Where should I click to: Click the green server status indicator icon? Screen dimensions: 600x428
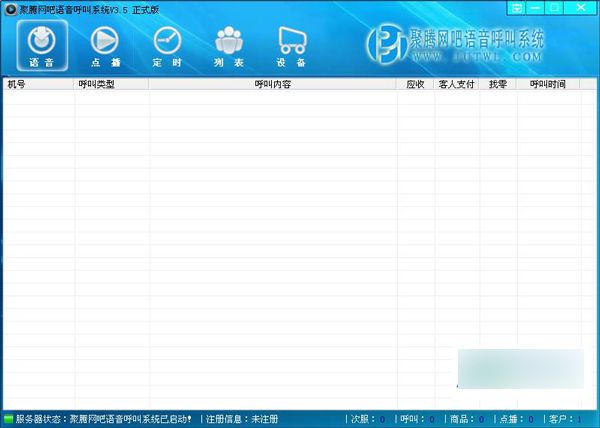coord(8,419)
